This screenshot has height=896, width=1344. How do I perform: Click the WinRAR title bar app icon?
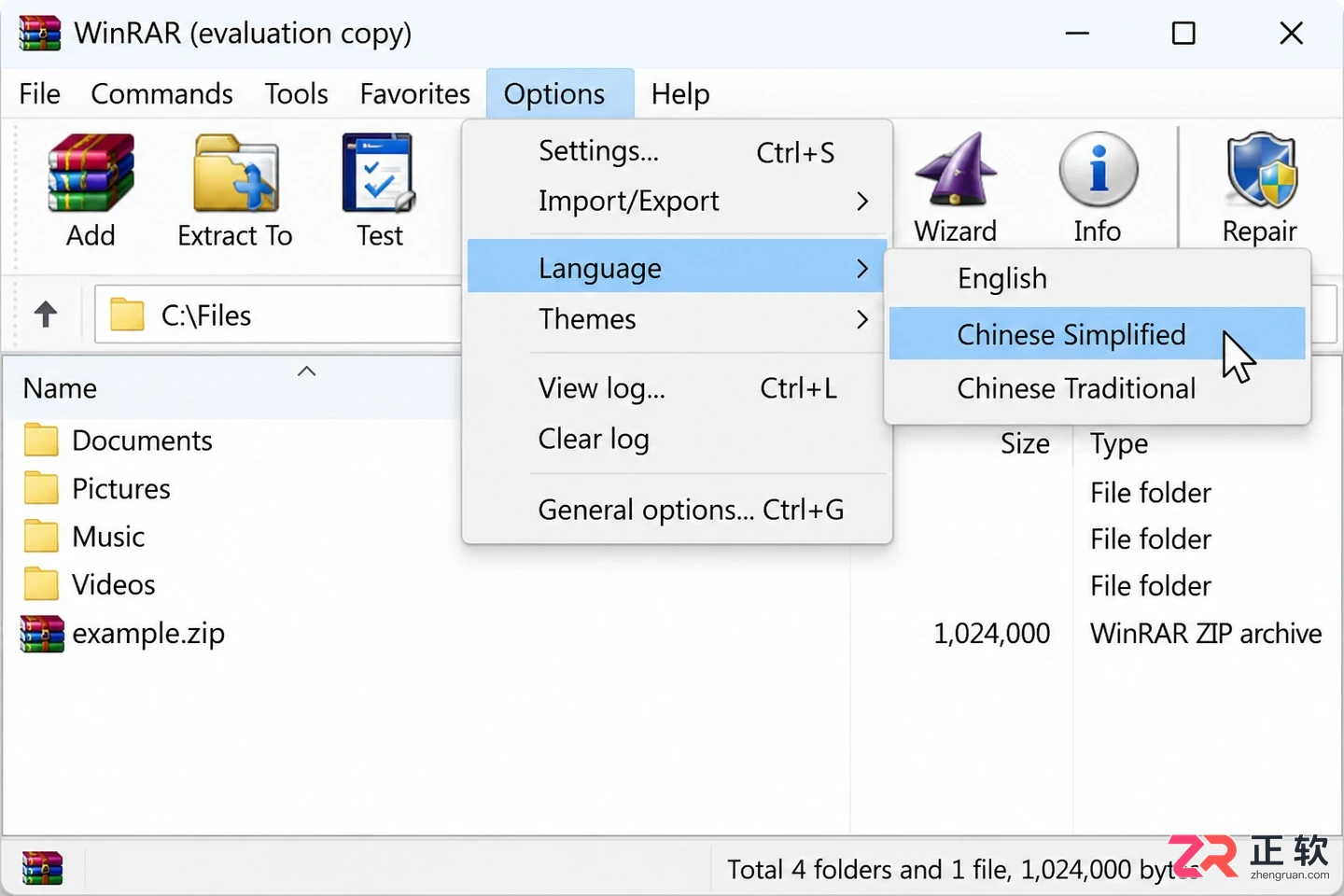coord(40,34)
